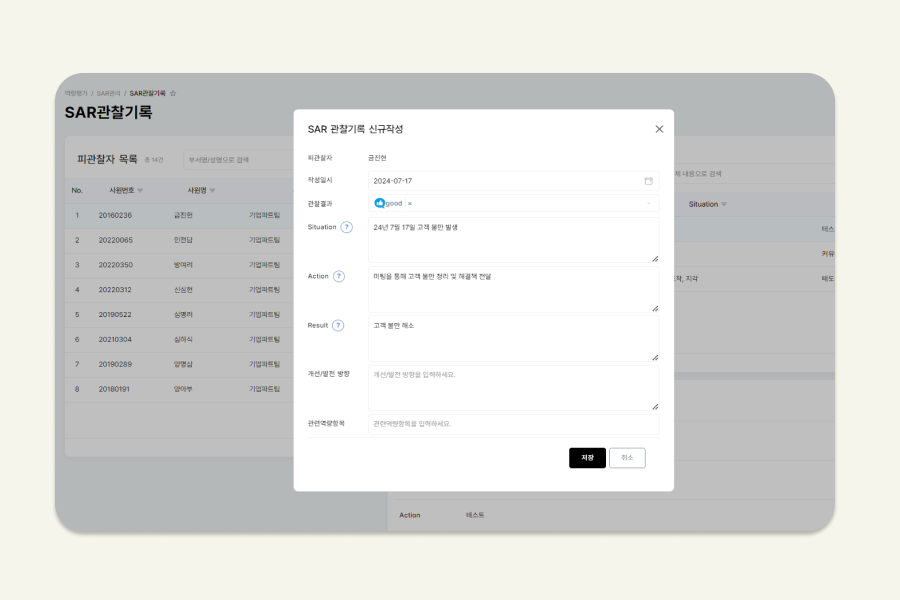Star the SAR관찰기록 page as favorite
900x600 pixels.
click(x=173, y=93)
